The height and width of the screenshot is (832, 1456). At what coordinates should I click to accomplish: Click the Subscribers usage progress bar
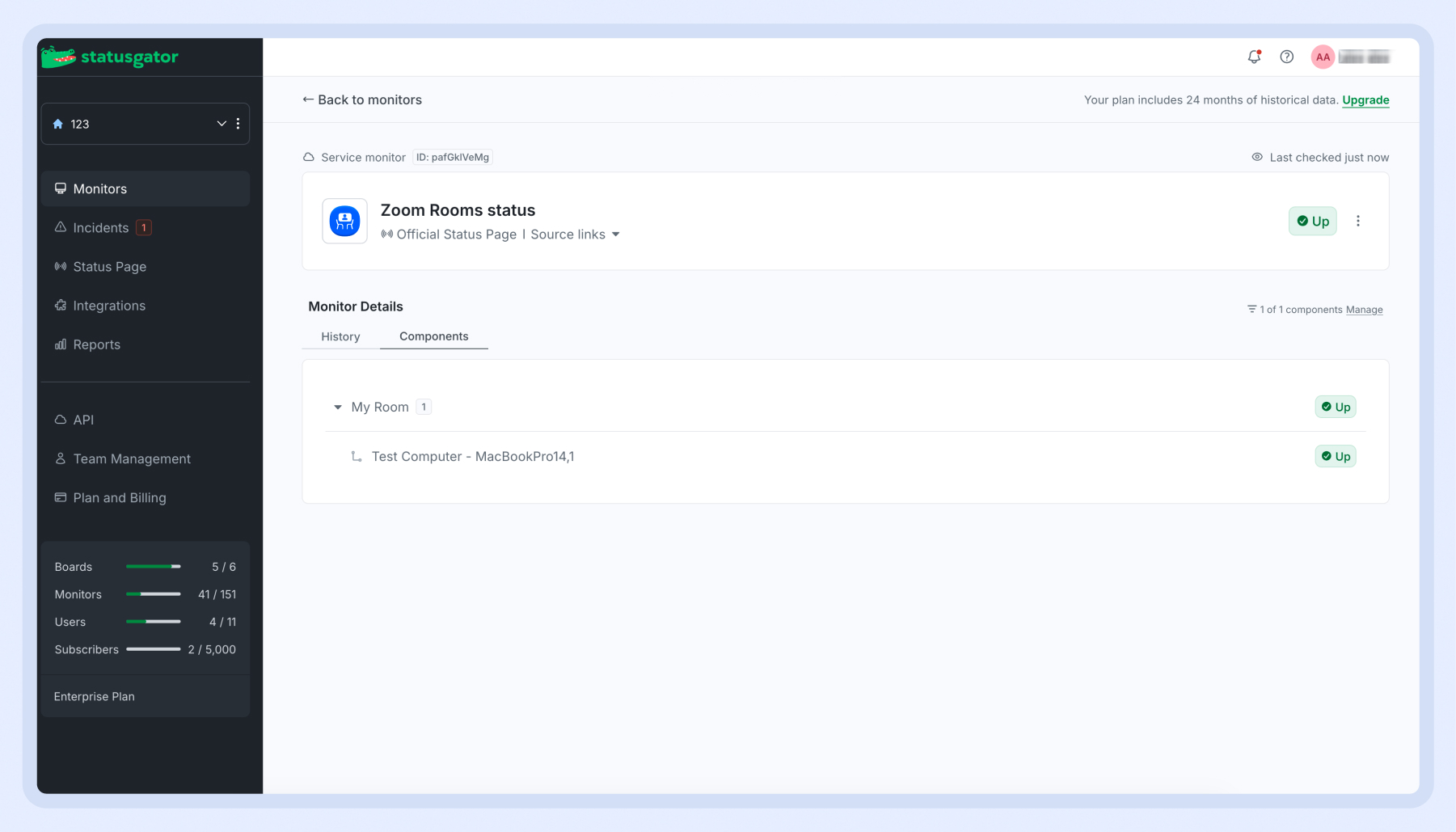[x=154, y=648]
